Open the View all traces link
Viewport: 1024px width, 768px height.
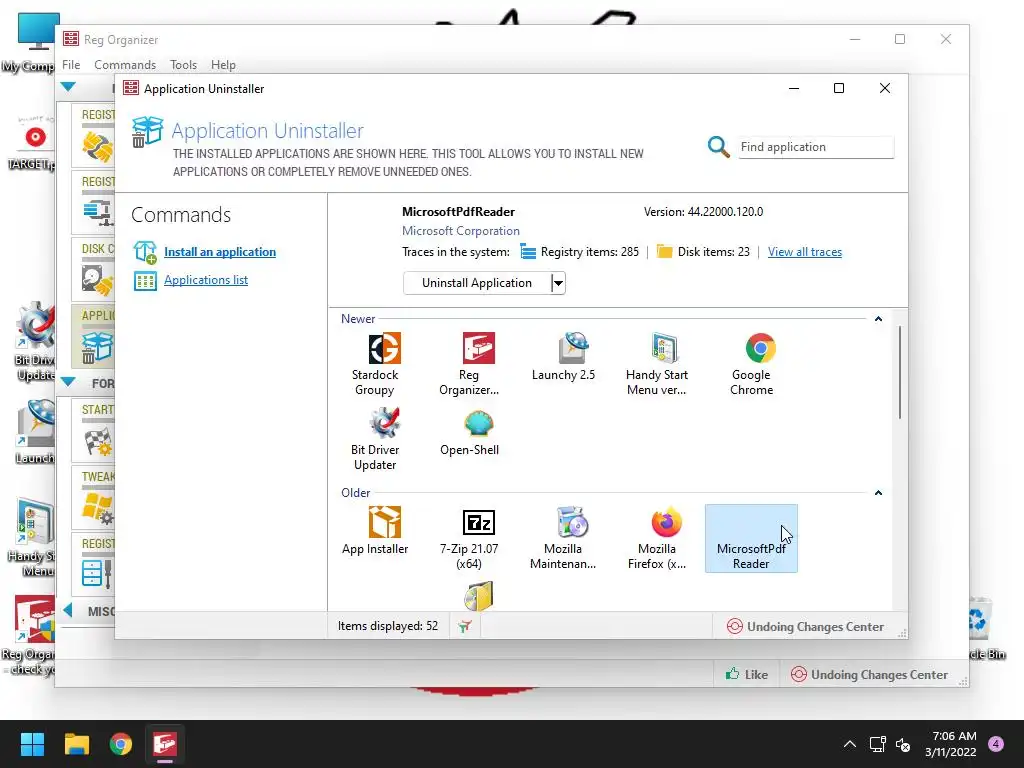805,252
